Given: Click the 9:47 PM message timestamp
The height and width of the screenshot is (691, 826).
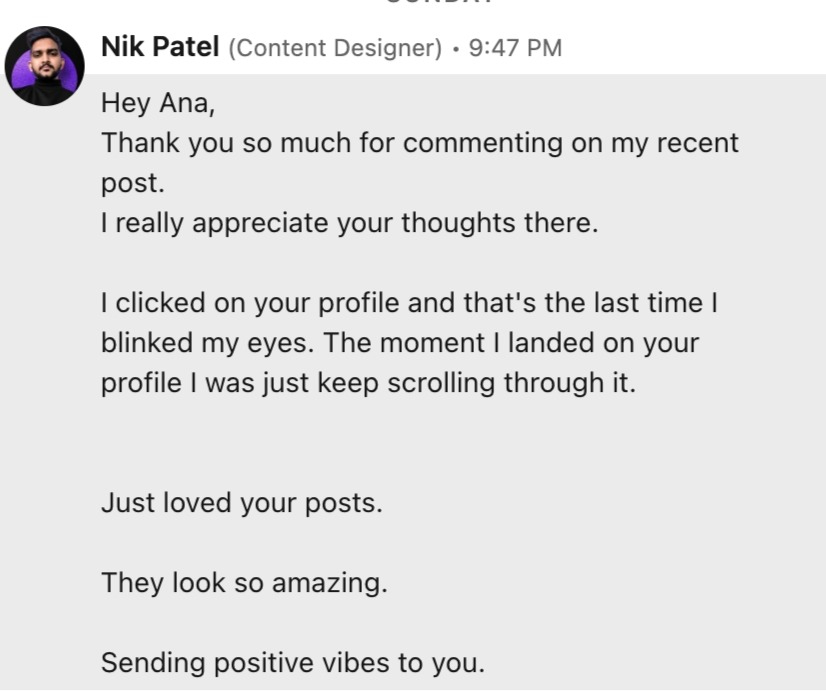Looking at the screenshot, I should pyautogui.click(x=515, y=48).
